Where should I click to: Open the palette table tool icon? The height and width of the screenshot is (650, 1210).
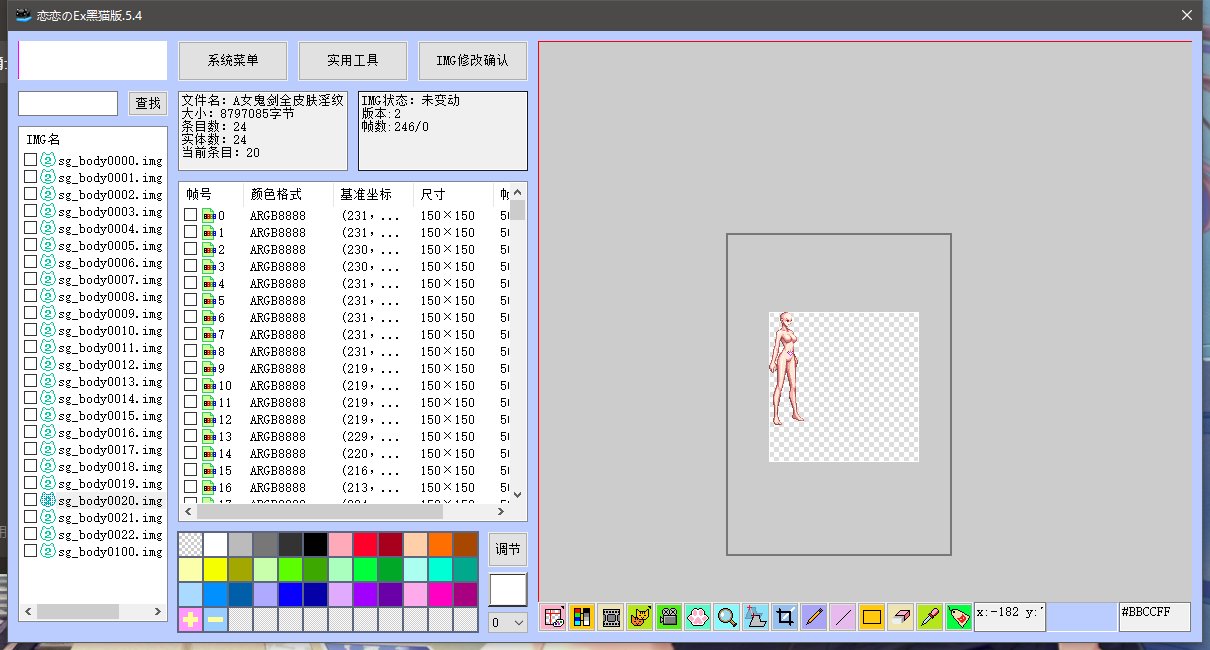pos(553,617)
